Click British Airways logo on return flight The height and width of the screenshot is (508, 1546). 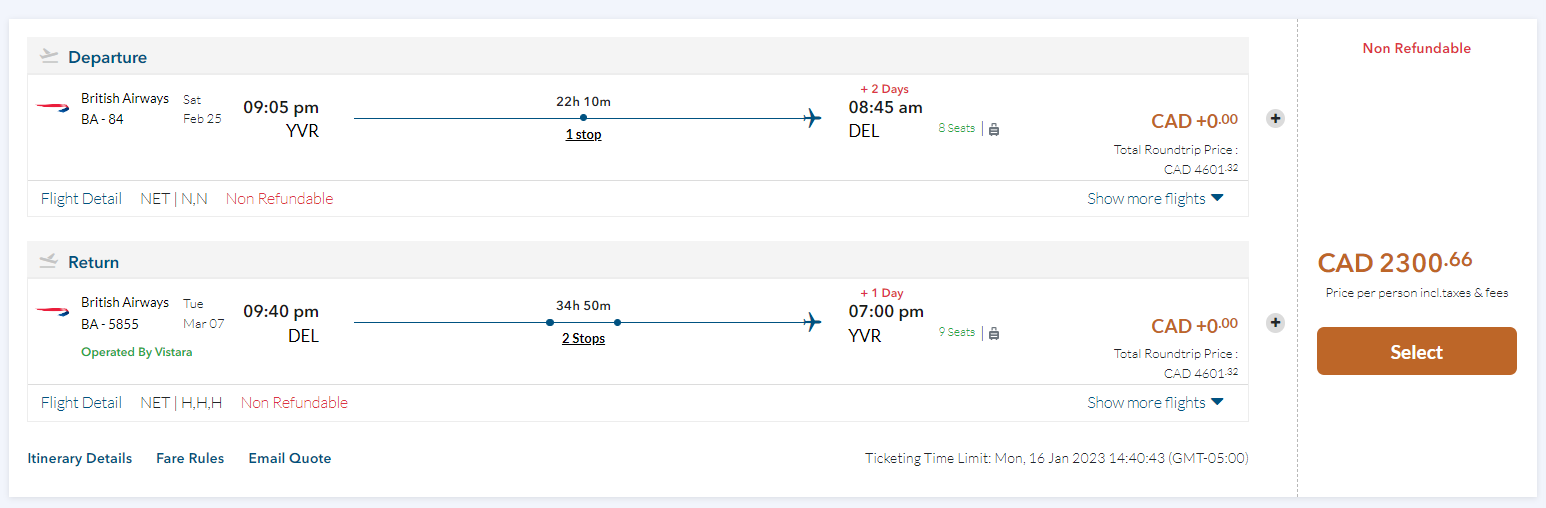coord(53,311)
